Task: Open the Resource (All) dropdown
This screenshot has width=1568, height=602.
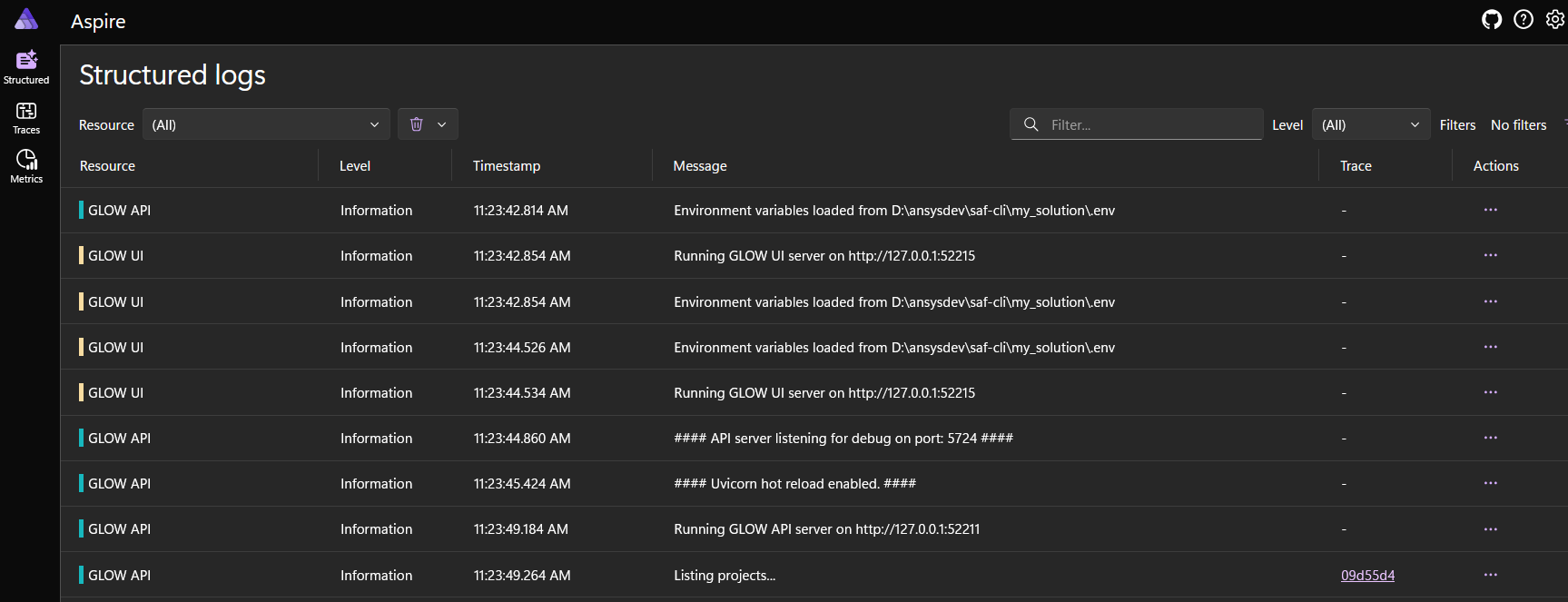Action: [x=266, y=124]
